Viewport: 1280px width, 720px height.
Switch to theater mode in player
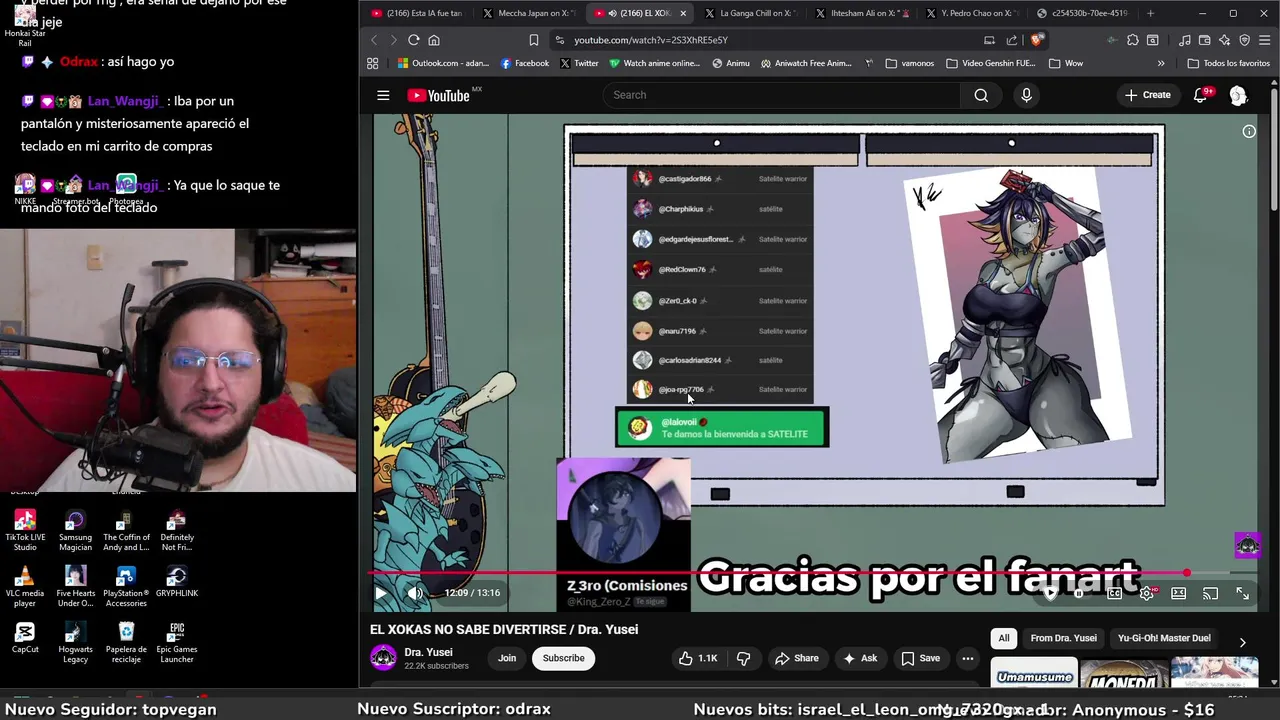click(1178, 593)
